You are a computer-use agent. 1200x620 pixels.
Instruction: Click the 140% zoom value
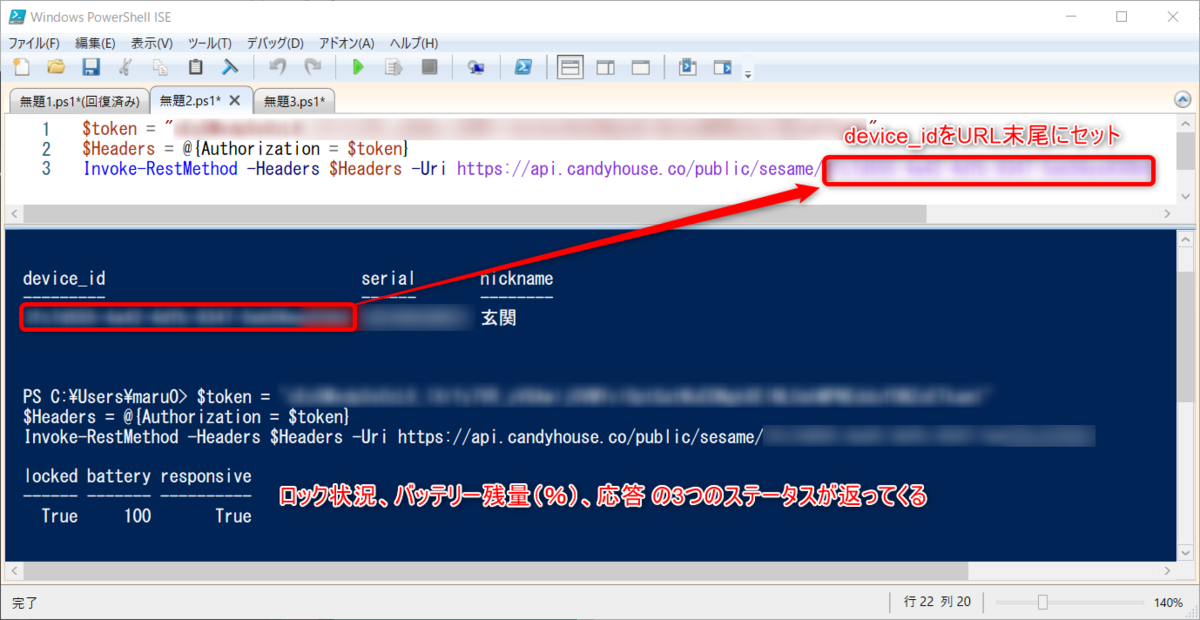[1168, 603]
